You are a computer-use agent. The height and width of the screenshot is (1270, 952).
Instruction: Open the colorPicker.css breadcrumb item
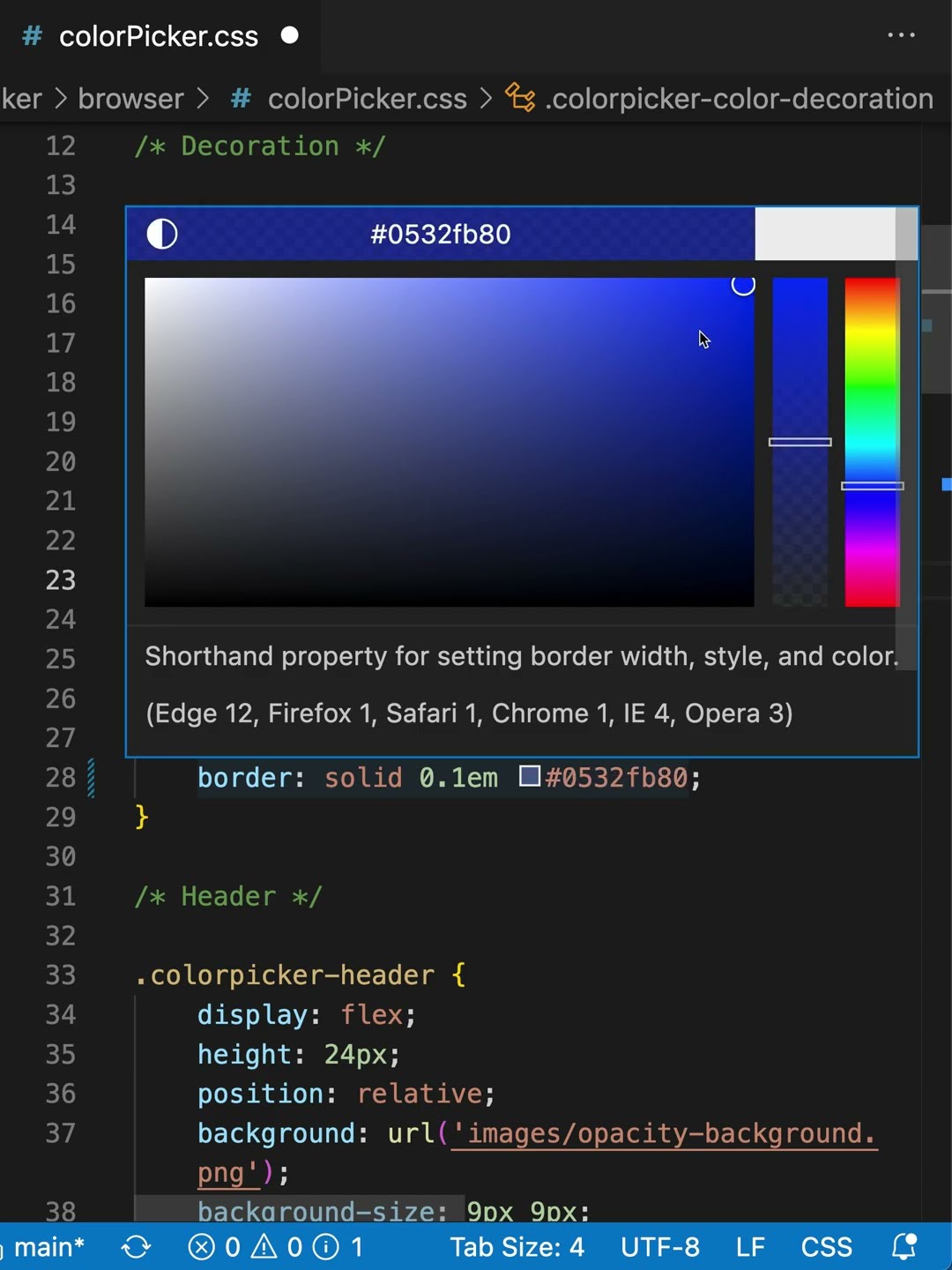[x=368, y=99]
